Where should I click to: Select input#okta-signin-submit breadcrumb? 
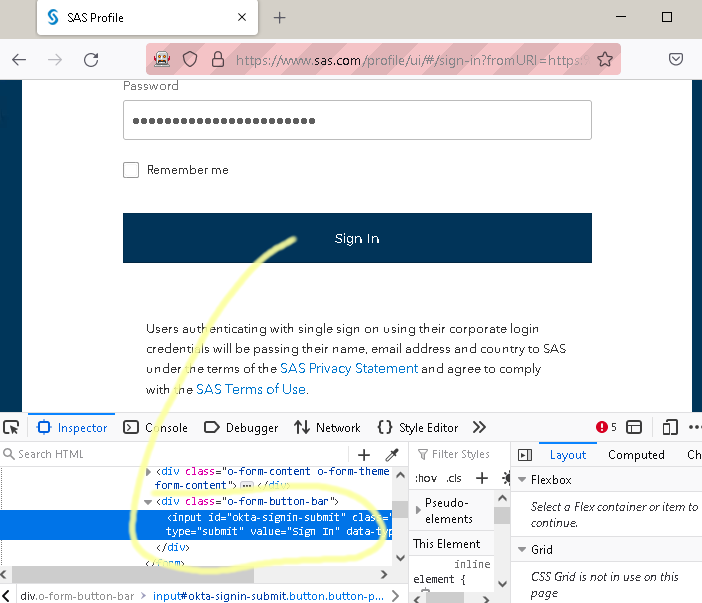(x=268, y=596)
